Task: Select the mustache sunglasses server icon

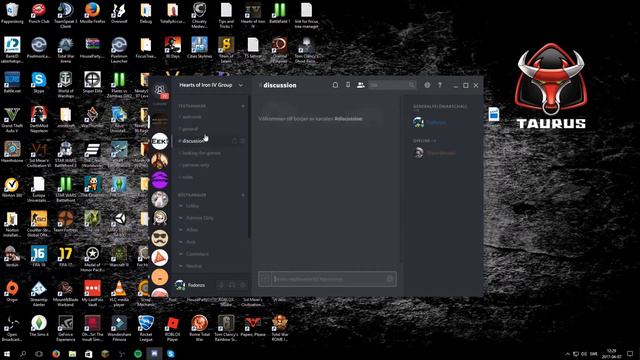Action: pyautogui.click(x=160, y=238)
